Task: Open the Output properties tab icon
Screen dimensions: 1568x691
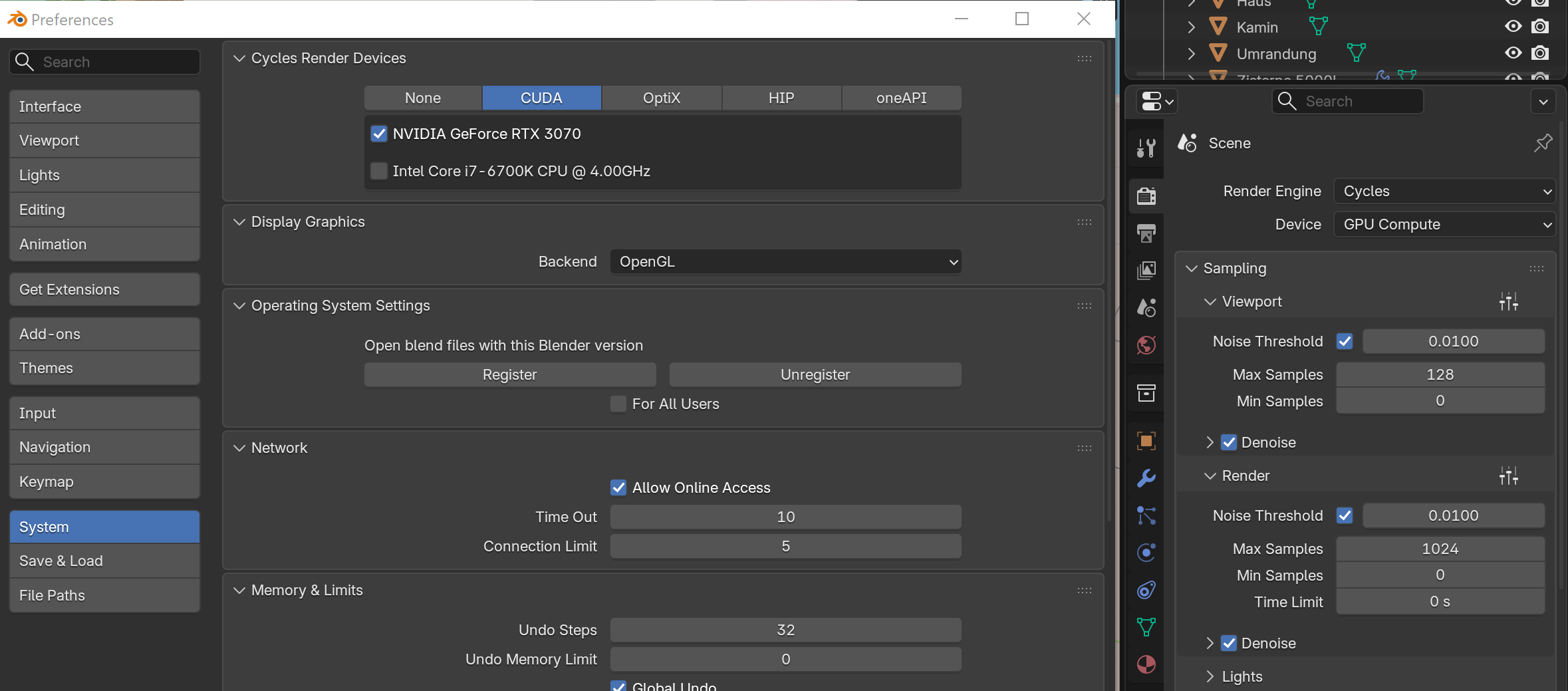Action: [1146, 233]
